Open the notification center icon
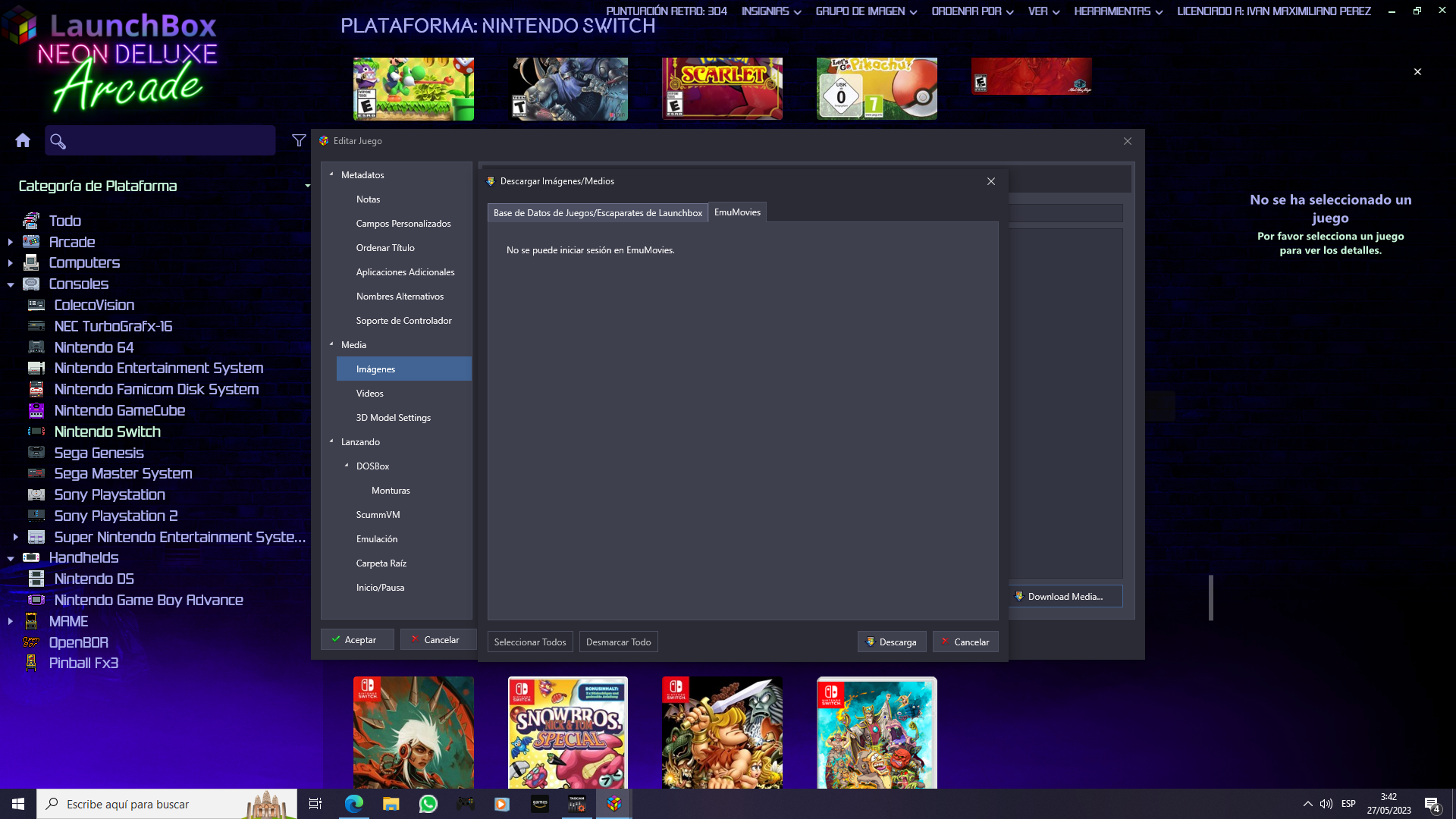The width and height of the screenshot is (1456, 819). pos(1432,805)
